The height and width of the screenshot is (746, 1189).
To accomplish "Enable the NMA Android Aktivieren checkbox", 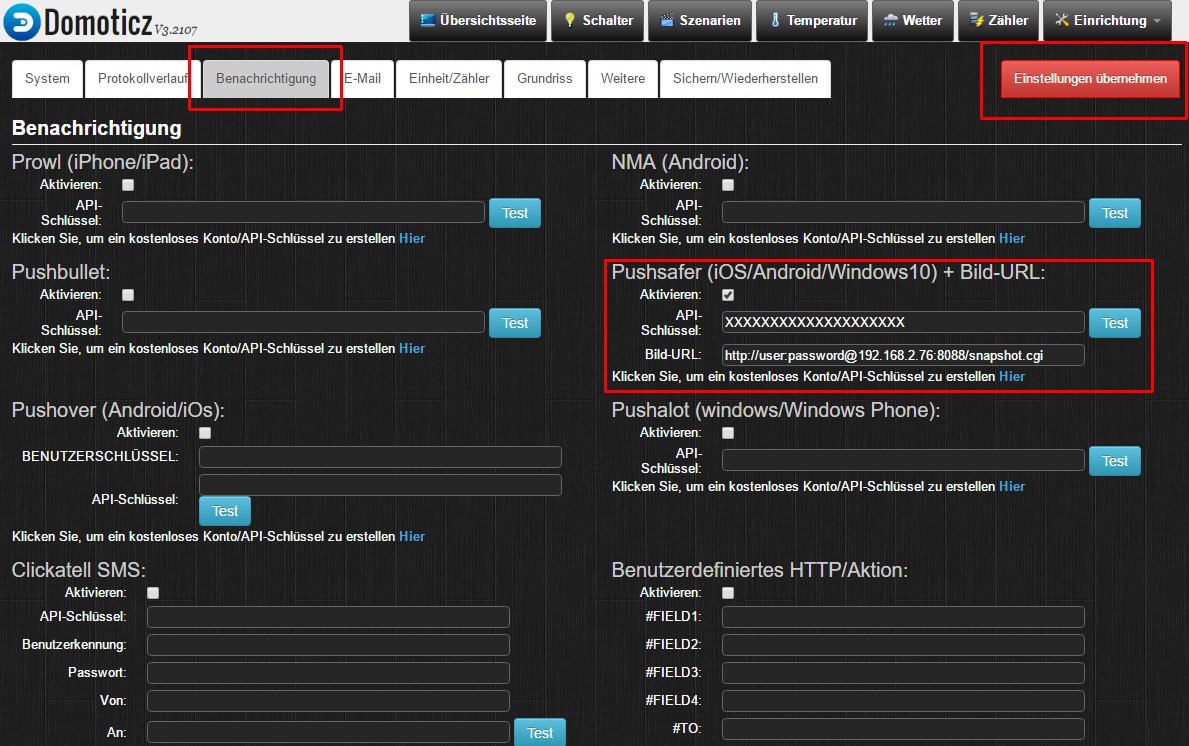I will (728, 185).
